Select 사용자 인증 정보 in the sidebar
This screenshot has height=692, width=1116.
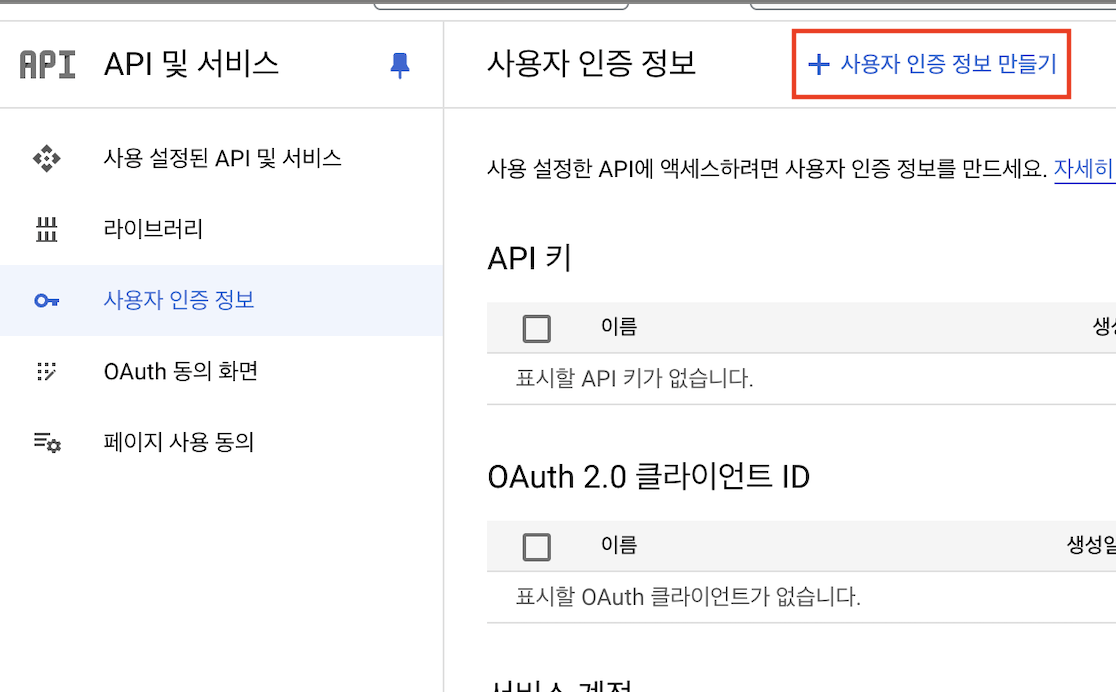(221, 300)
